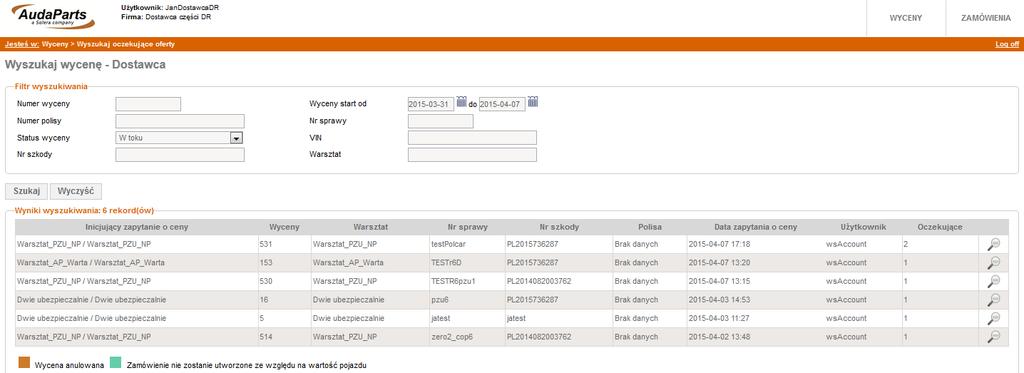Click Warsztat_AP_Warta / Warsztat_AP_Warta initiator cell

tap(136, 263)
